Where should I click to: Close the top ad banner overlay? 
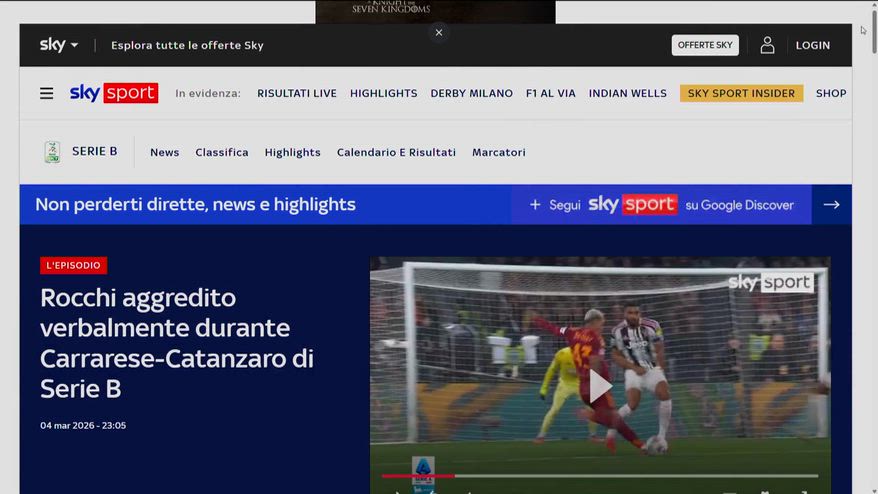(x=438, y=32)
